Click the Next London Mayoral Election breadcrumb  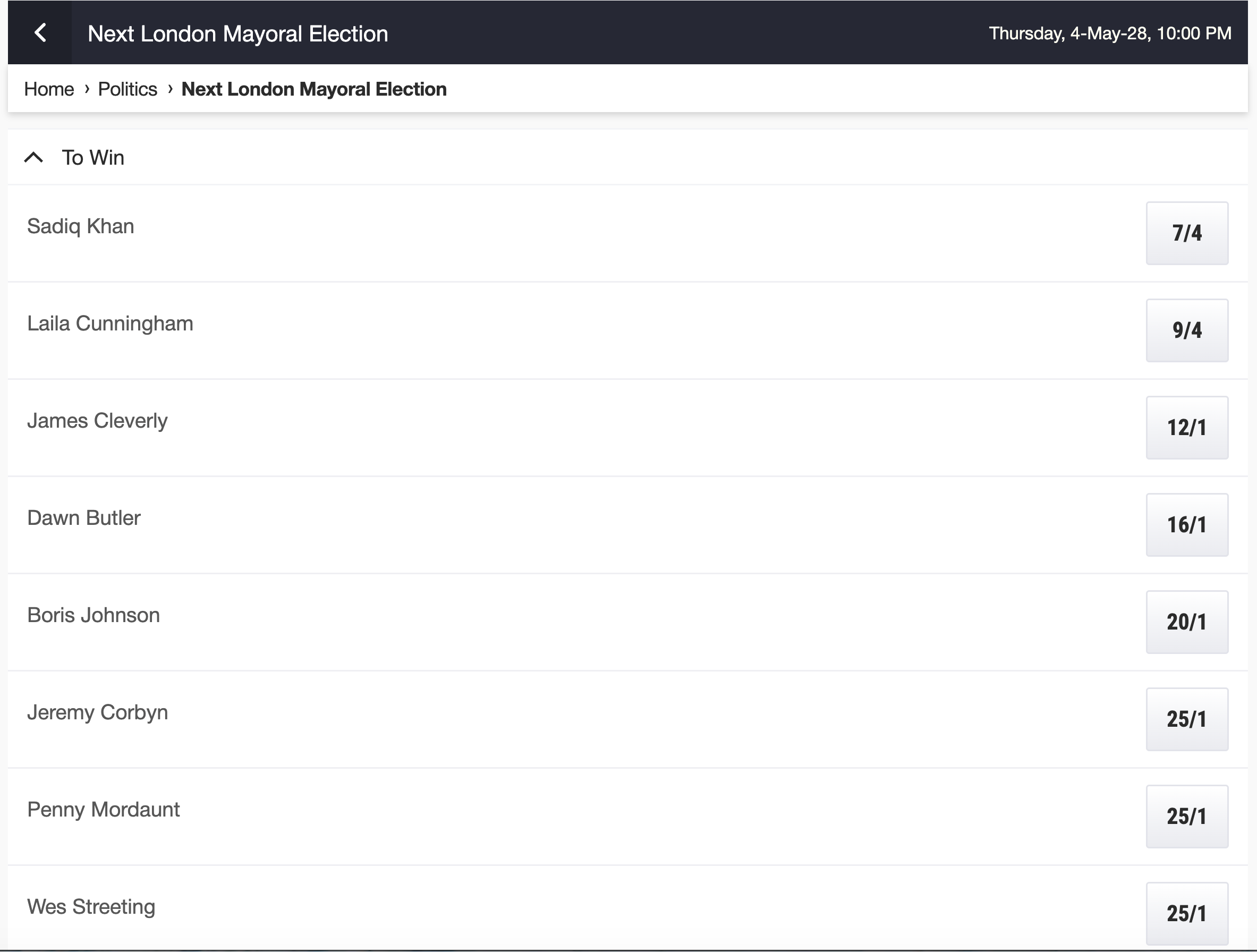point(313,89)
